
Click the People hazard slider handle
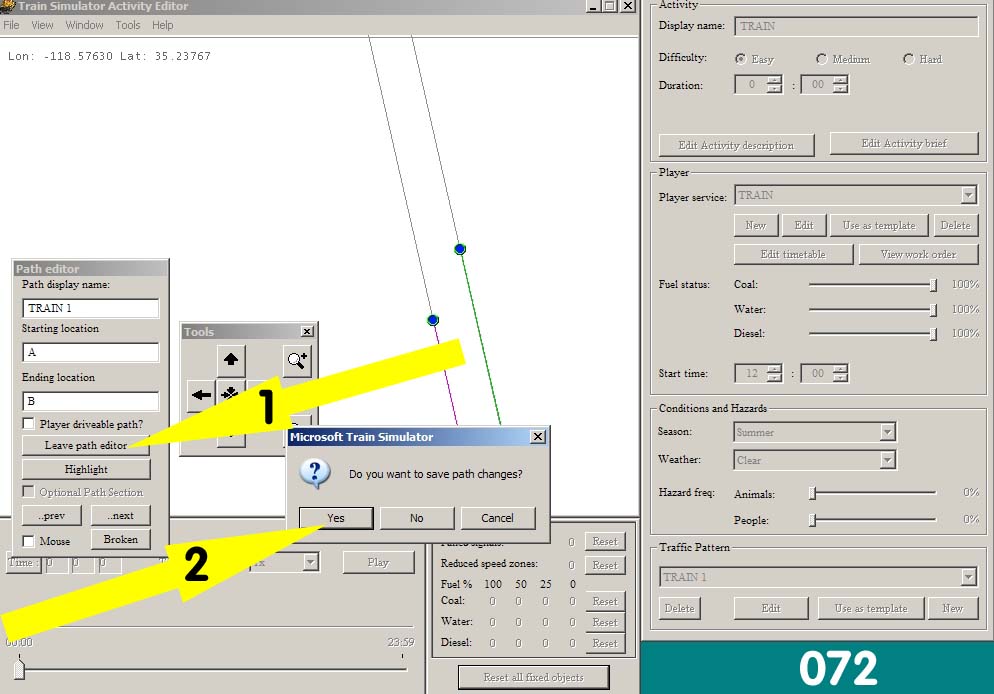pyautogui.click(x=813, y=520)
